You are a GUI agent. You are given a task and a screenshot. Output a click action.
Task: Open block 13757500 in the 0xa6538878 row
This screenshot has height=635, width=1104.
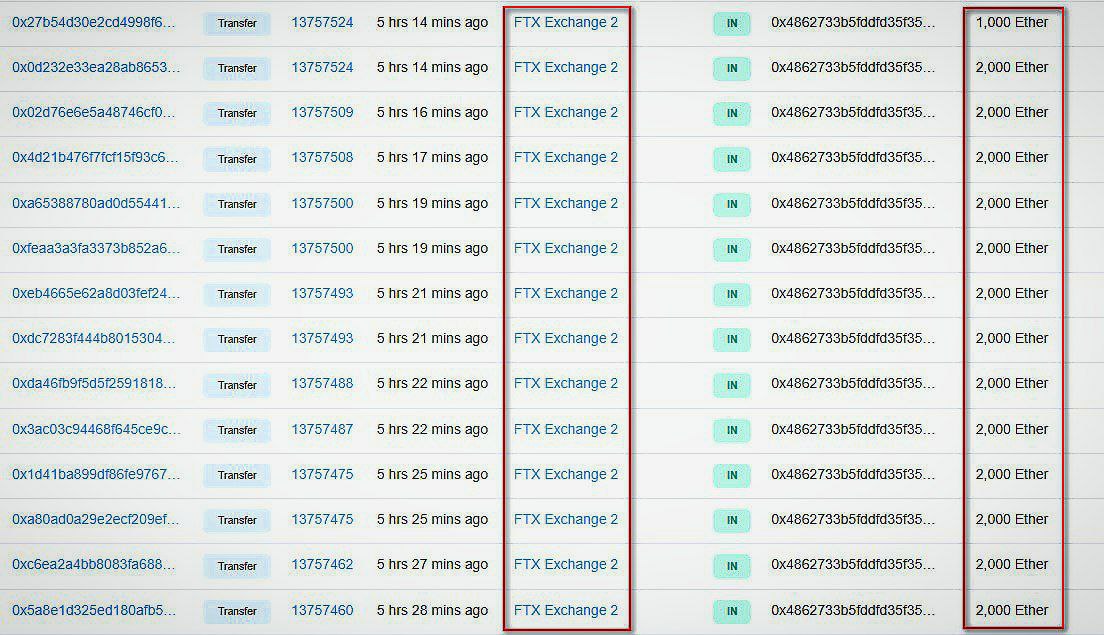point(322,203)
